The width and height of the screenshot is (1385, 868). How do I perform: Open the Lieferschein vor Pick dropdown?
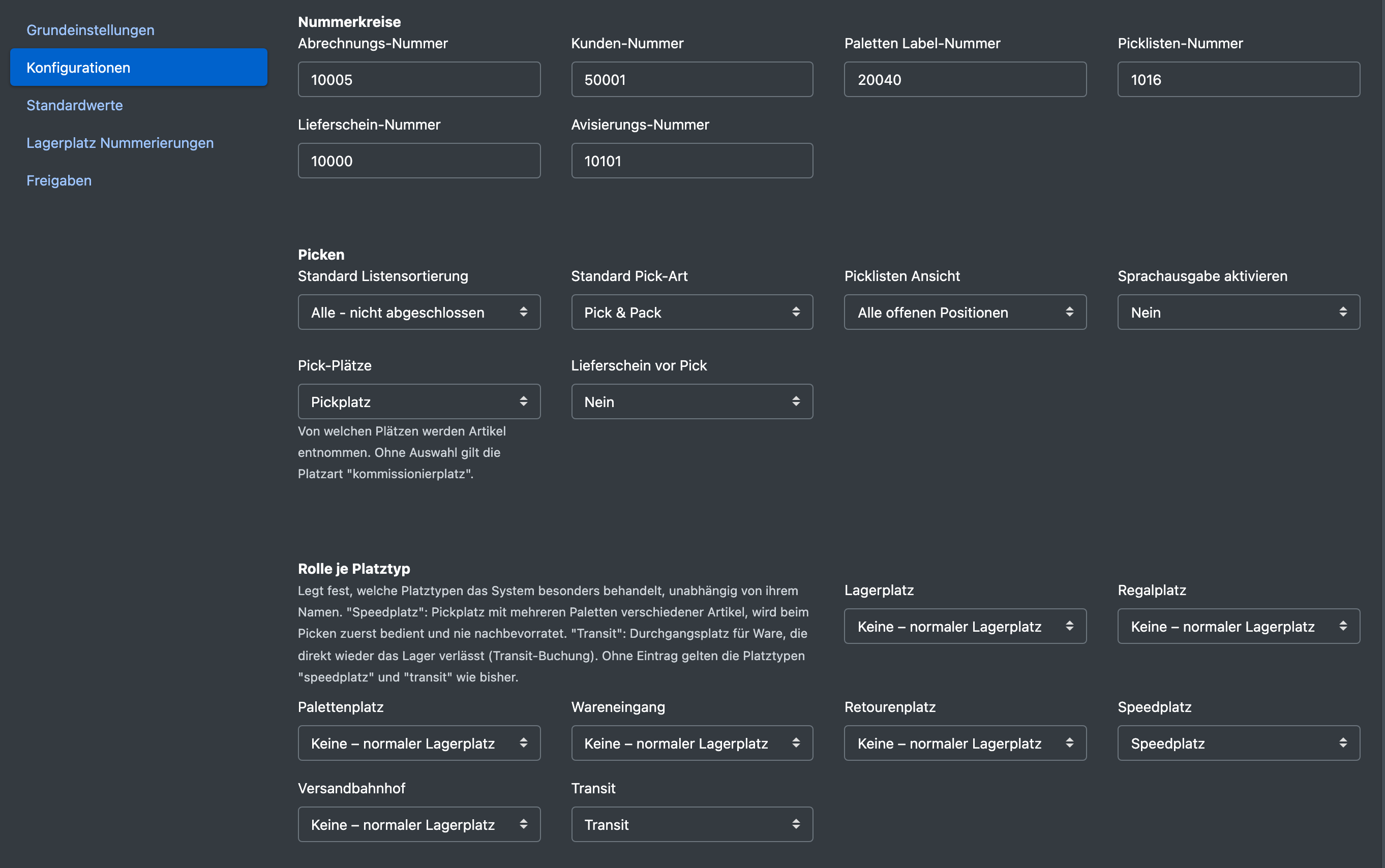tap(692, 402)
